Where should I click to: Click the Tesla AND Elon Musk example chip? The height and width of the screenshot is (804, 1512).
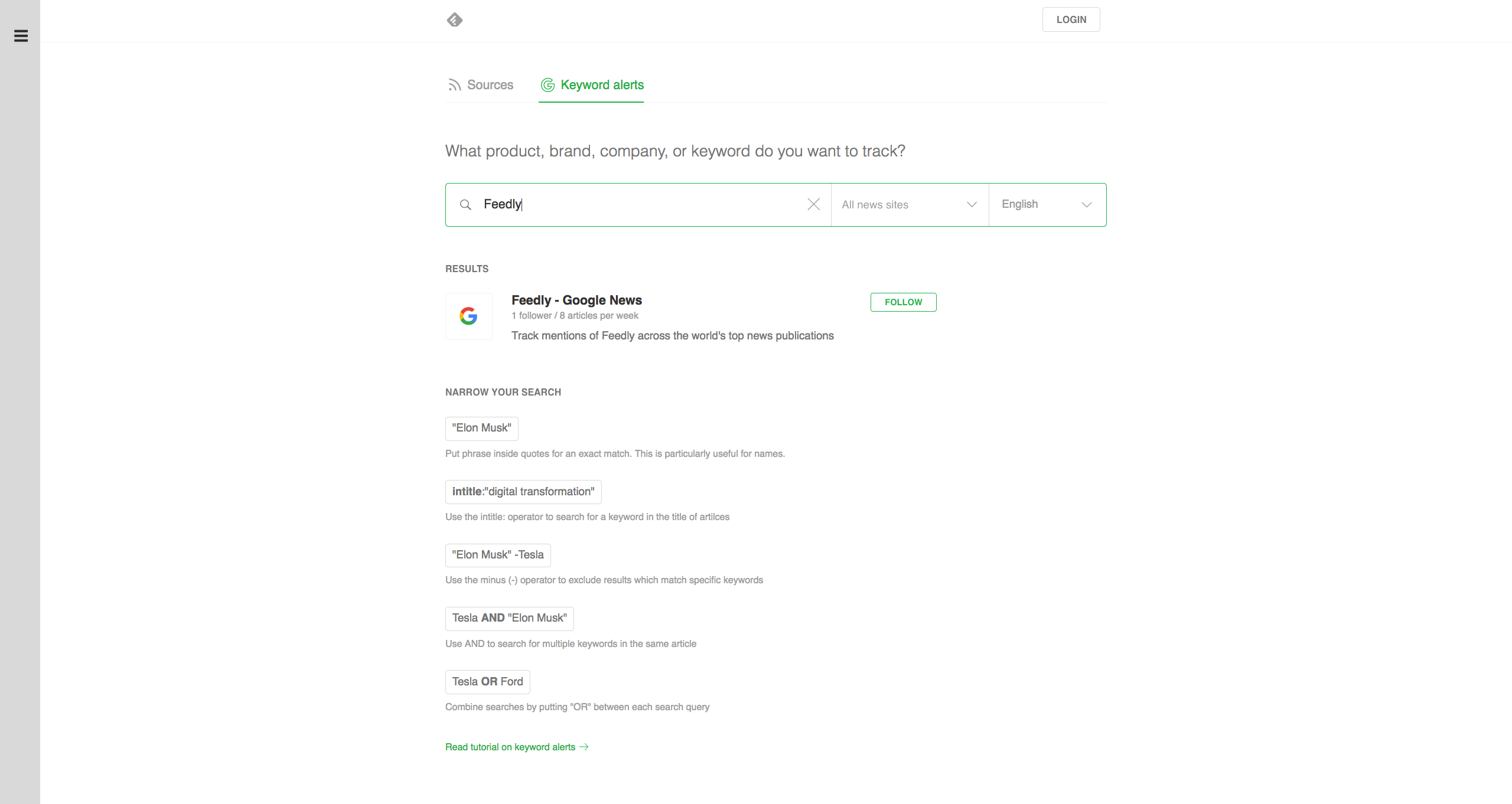click(510, 618)
